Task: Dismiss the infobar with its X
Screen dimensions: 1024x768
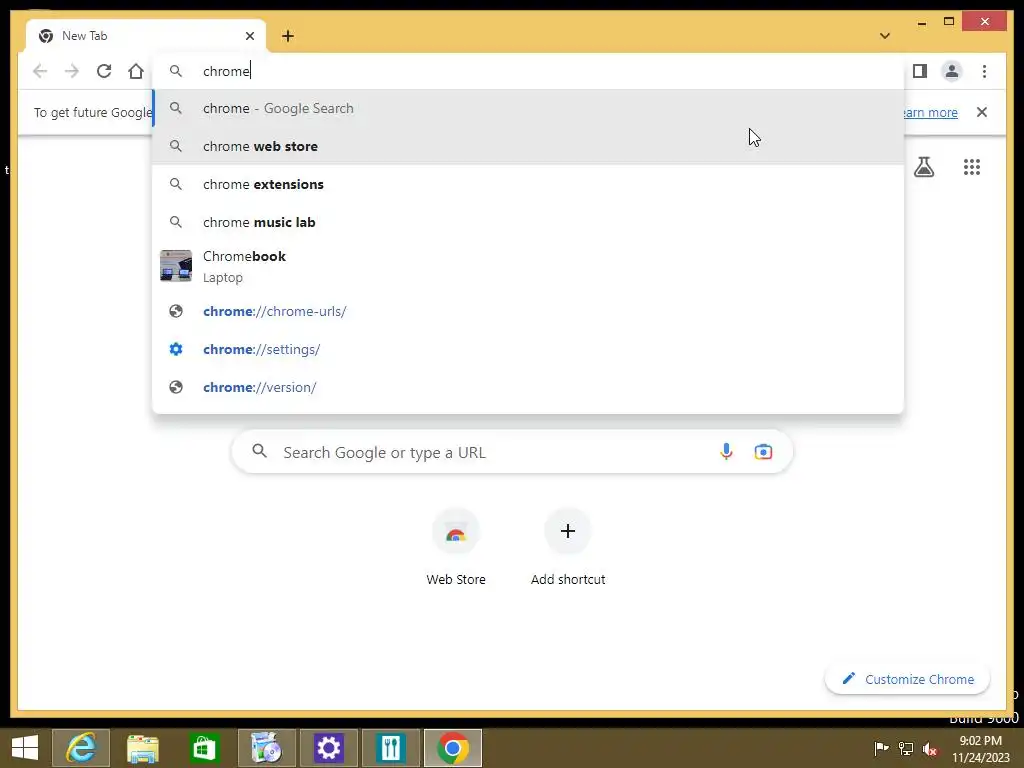Action: coord(982,112)
